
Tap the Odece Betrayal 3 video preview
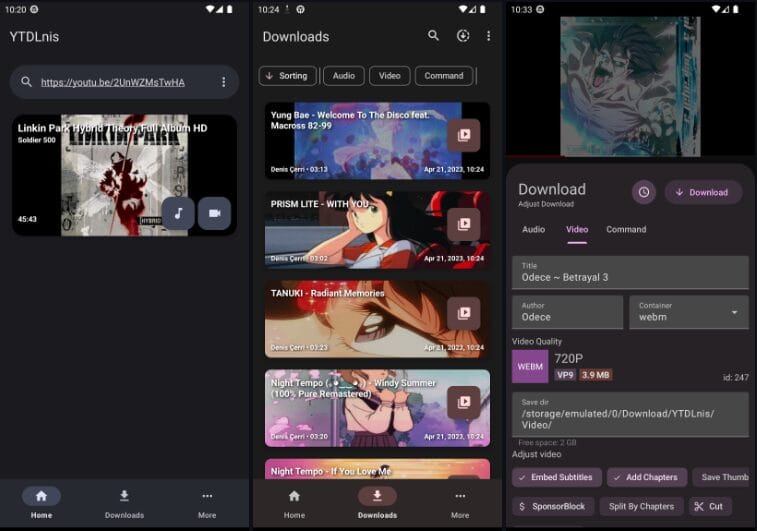point(630,87)
